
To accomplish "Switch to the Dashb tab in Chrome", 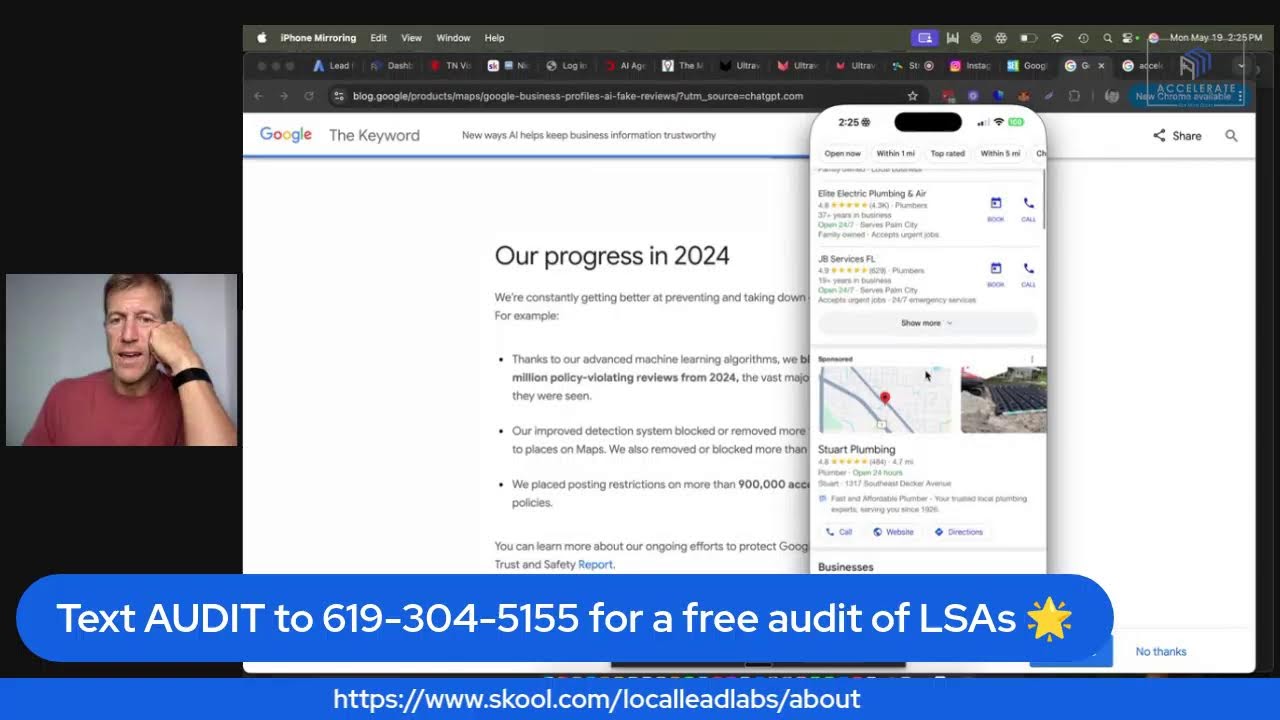I will (x=392, y=66).
